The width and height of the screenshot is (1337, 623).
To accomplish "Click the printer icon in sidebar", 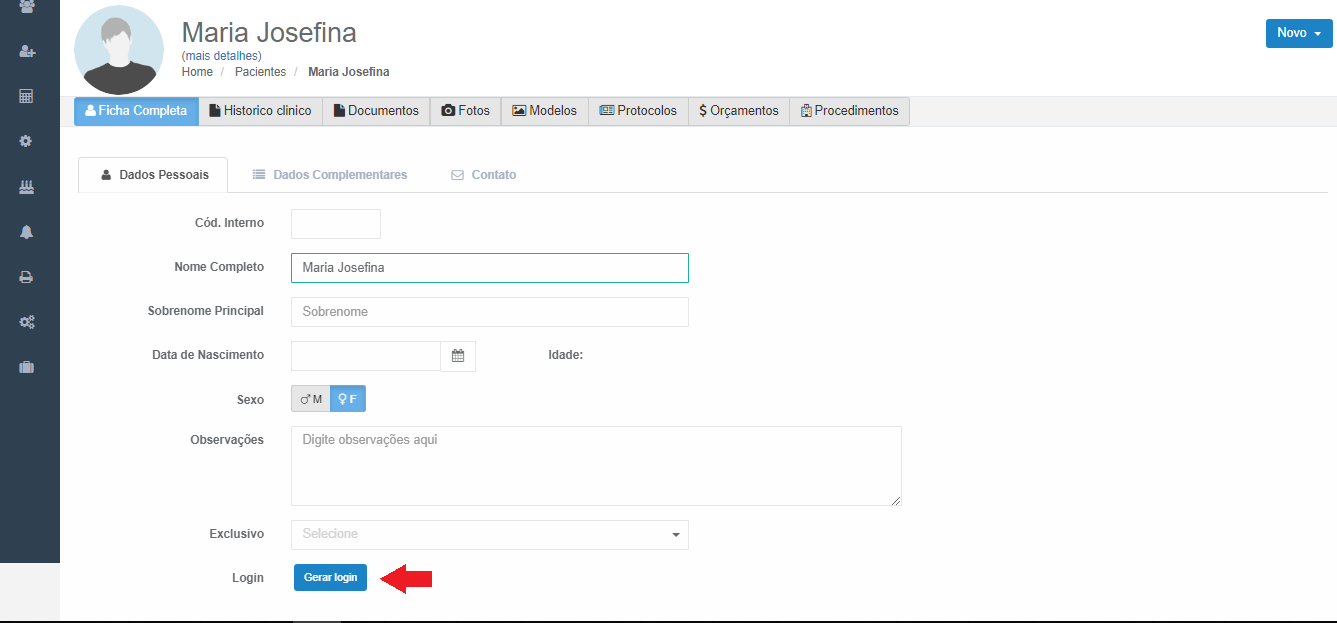I will pyautogui.click(x=27, y=277).
